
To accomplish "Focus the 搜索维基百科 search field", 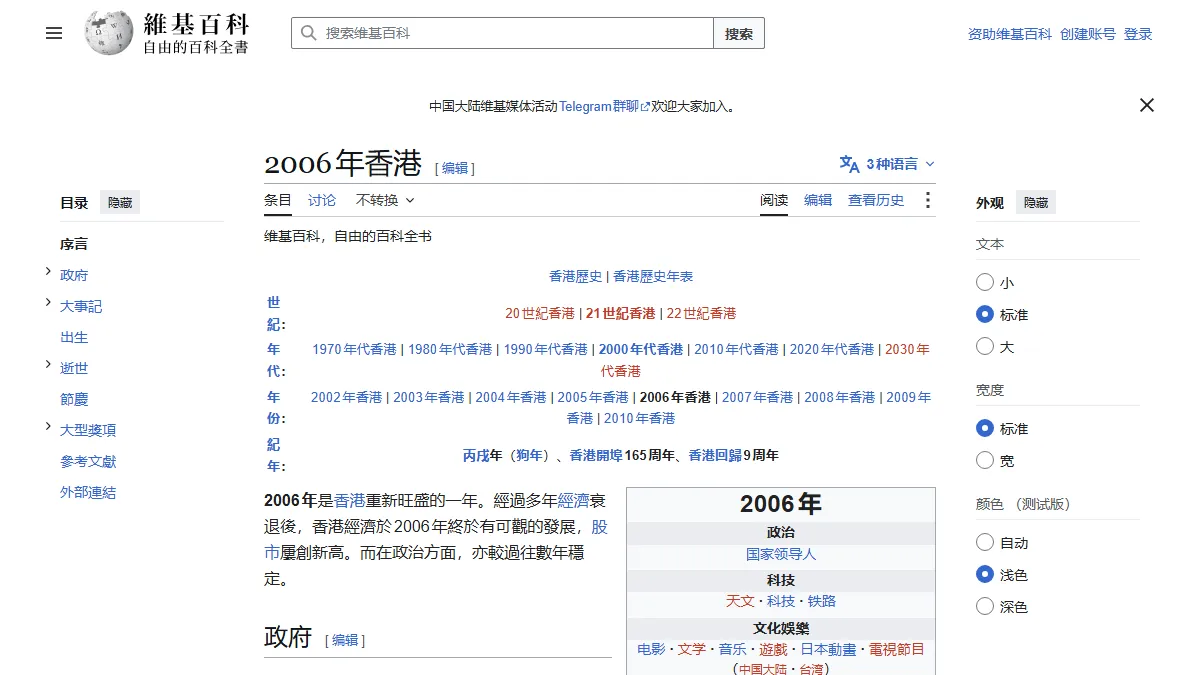I will click(x=502, y=33).
